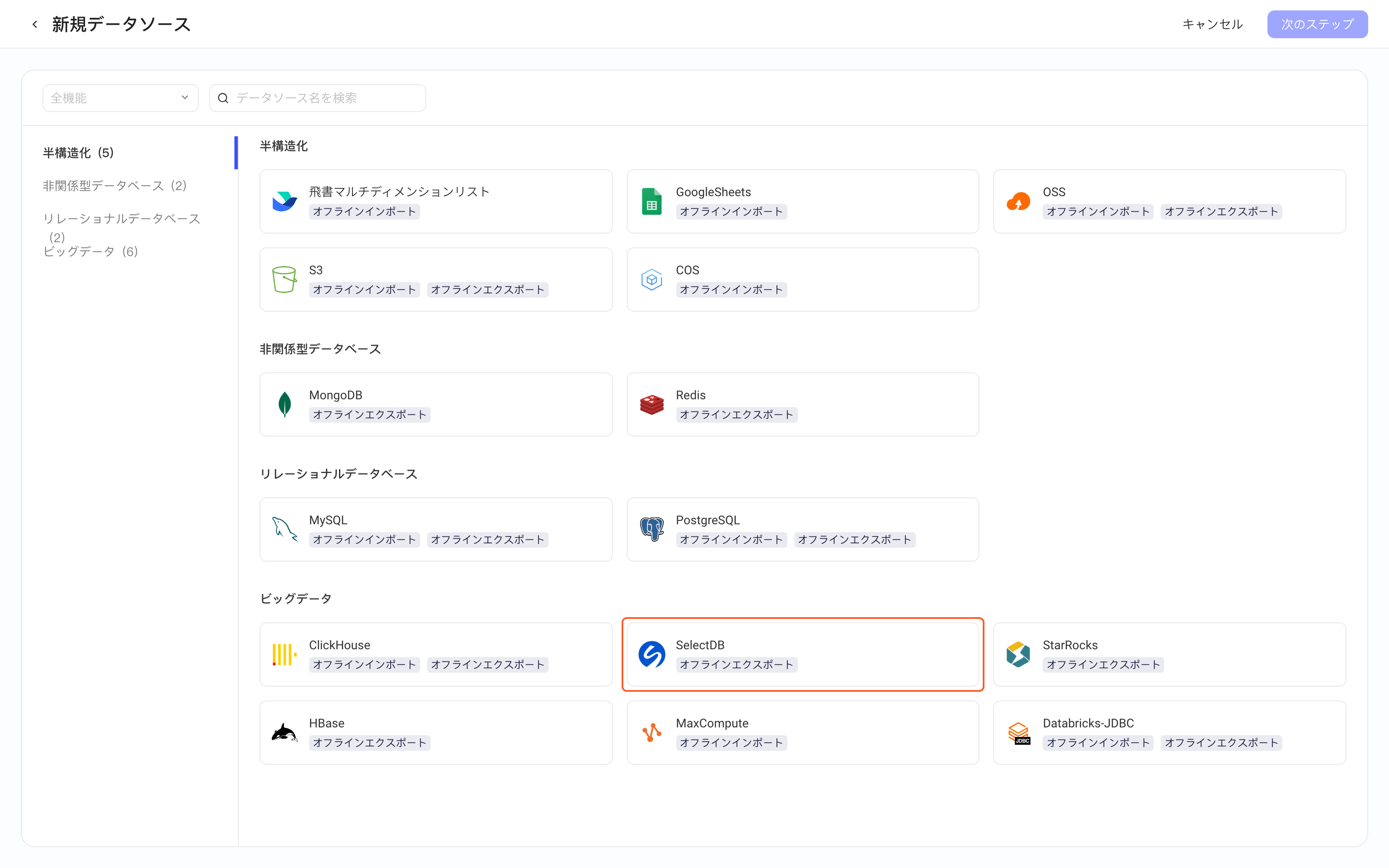The width and height of the screenshot is (1389, 868).
Task: Click the 次のステップ button
Action: pyautogui.click(x=1317, y=24)
